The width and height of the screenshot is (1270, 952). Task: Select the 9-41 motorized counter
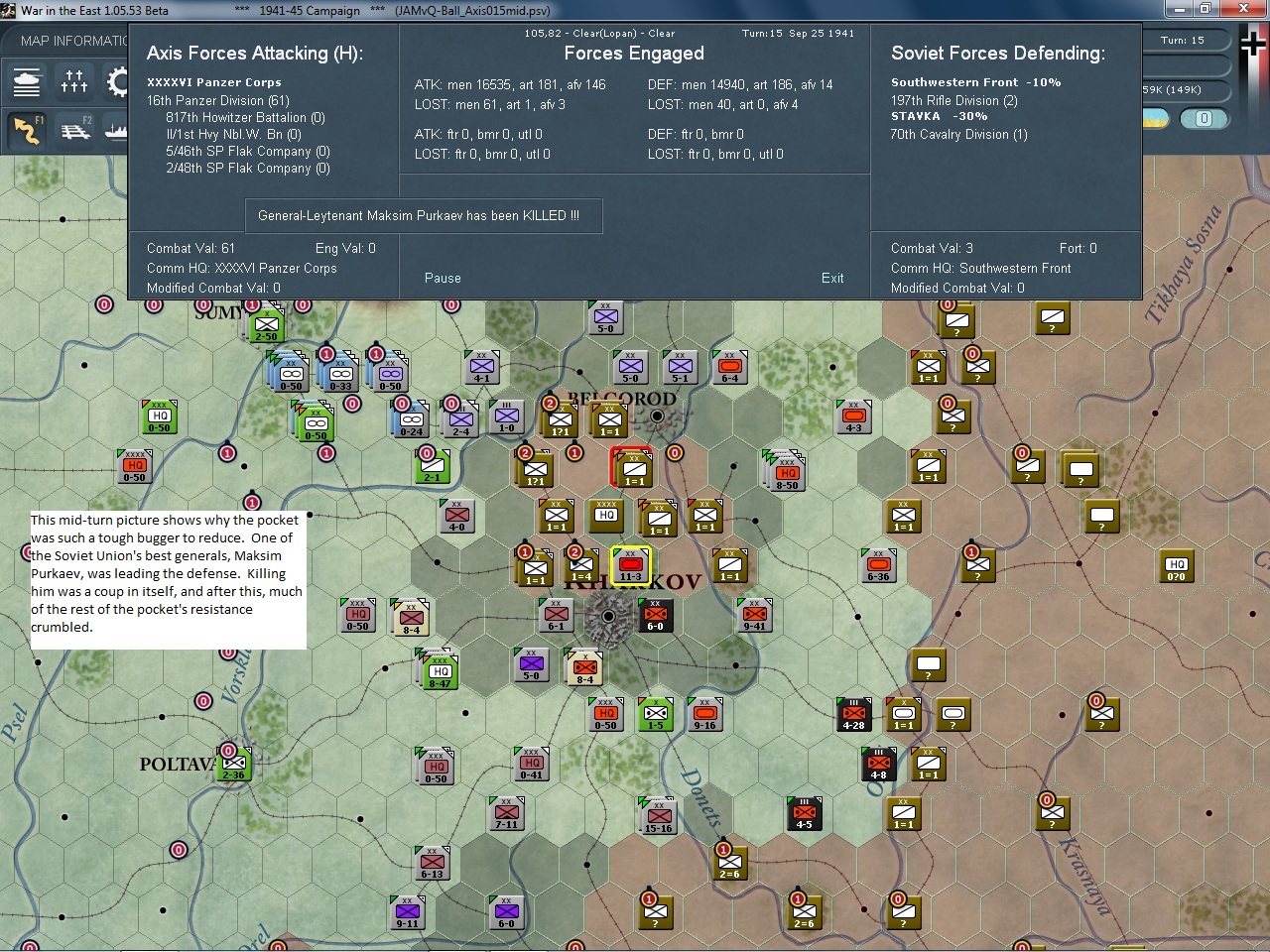[x=755, y=615]
